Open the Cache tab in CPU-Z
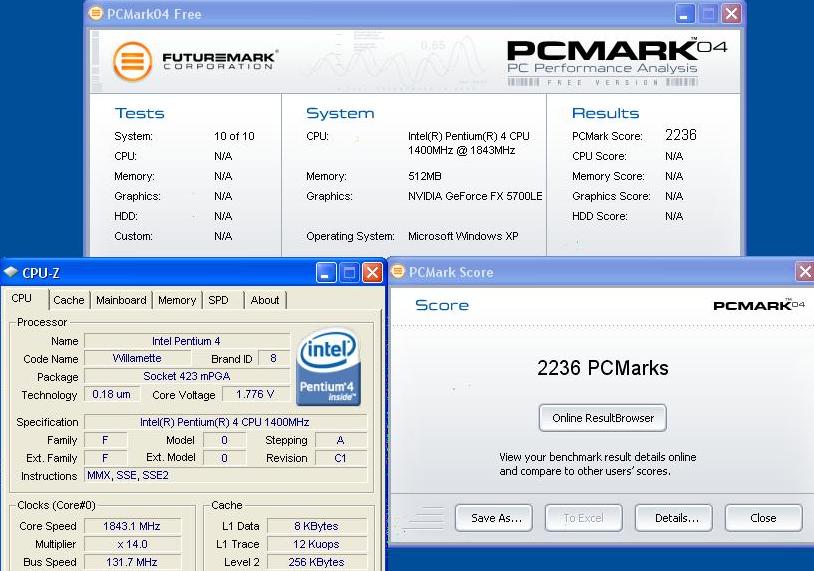 (69, 300)
